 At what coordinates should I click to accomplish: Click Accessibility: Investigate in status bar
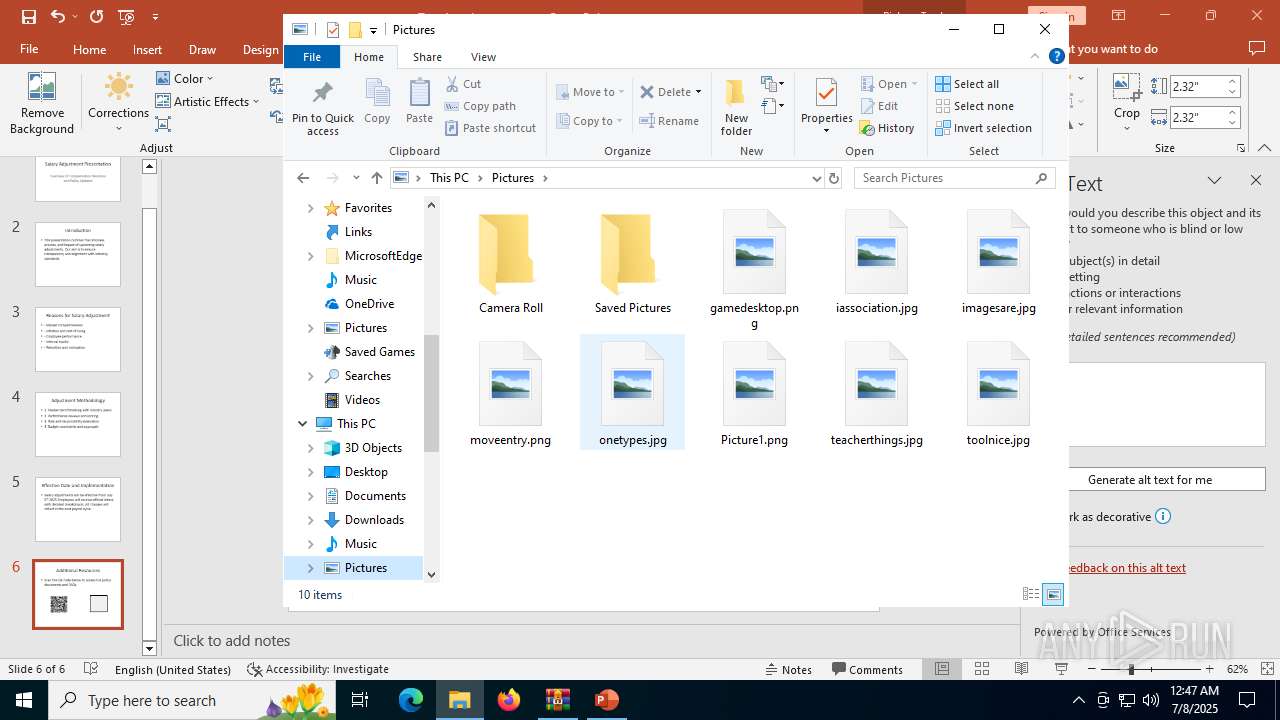(x=318, y=670)
